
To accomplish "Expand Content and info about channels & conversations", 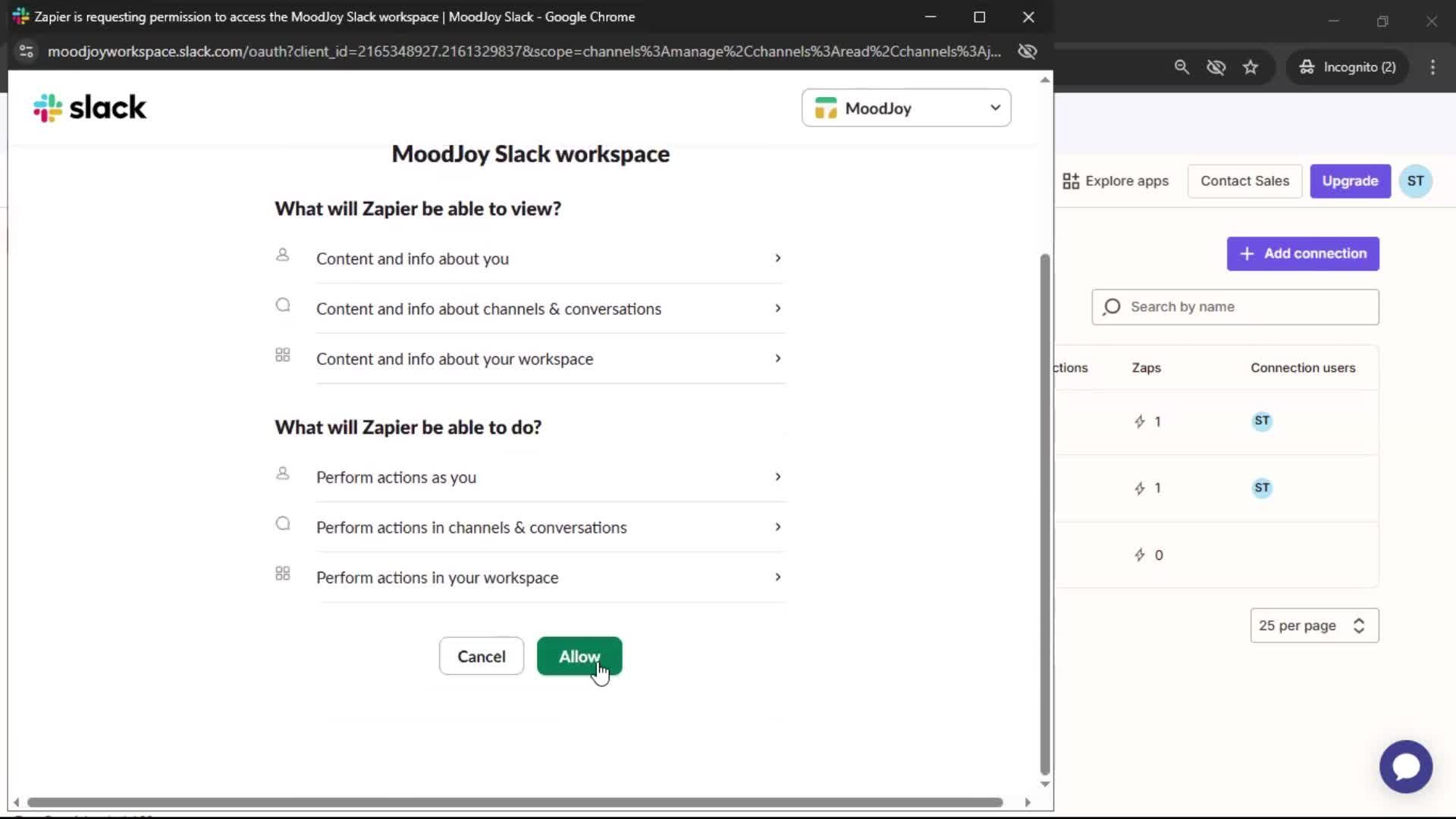I will [550, 309].
